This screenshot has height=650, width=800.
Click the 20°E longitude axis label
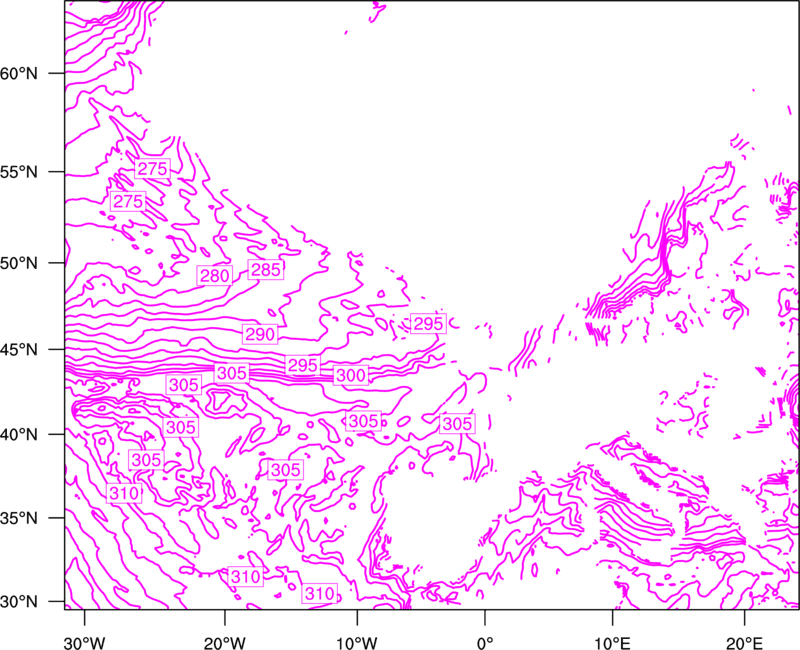click(744, 643)
